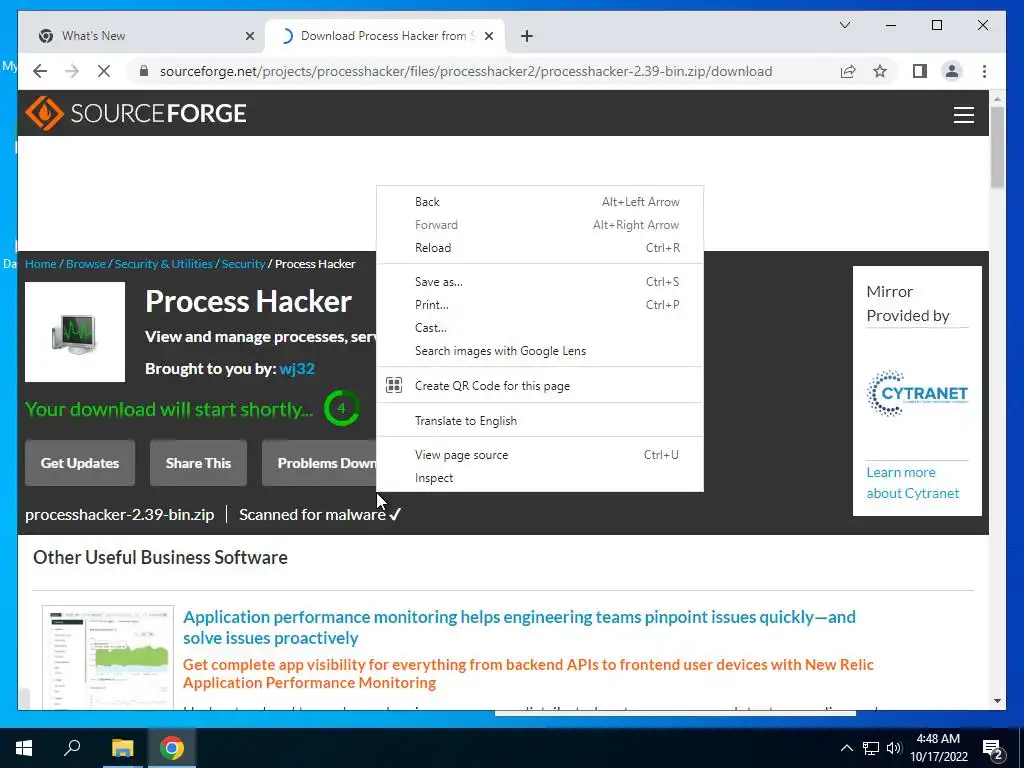Open the Chrome side panel icon
Screen dimensions: 1024x768
coord(920,71)
